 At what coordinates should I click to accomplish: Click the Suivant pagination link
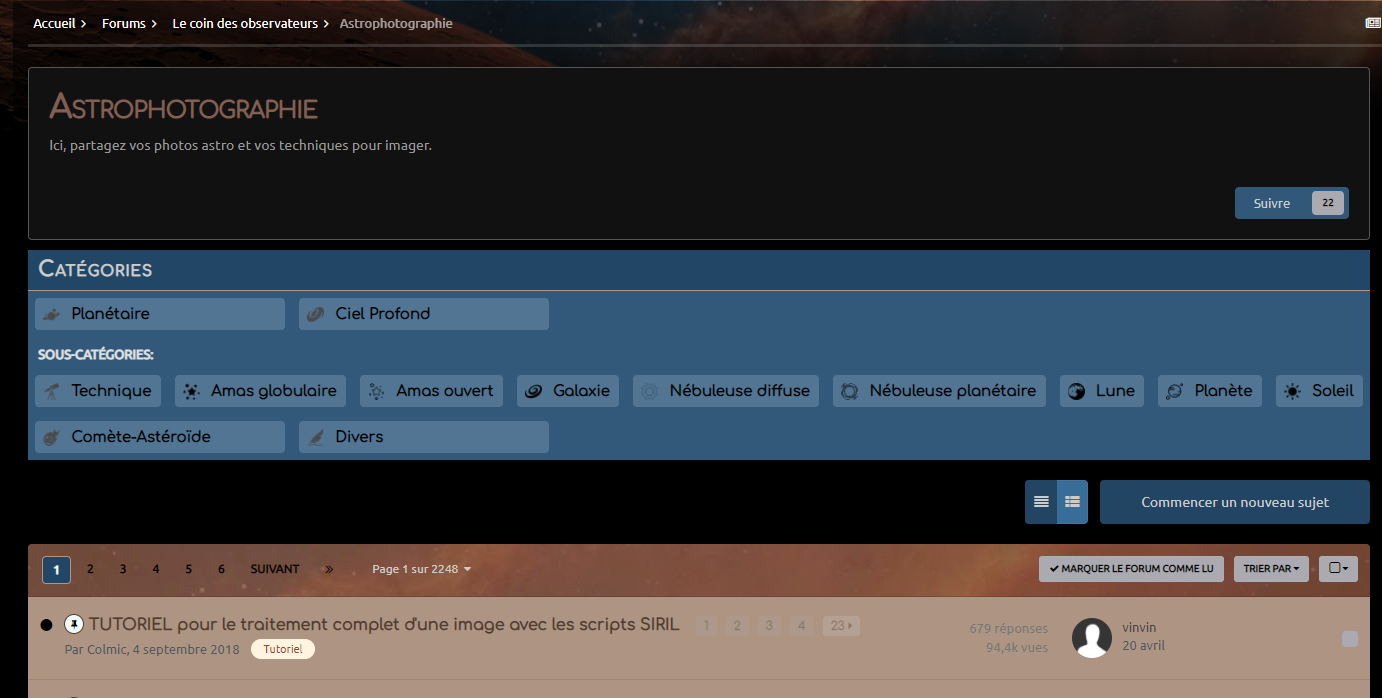tap(275, 569)
